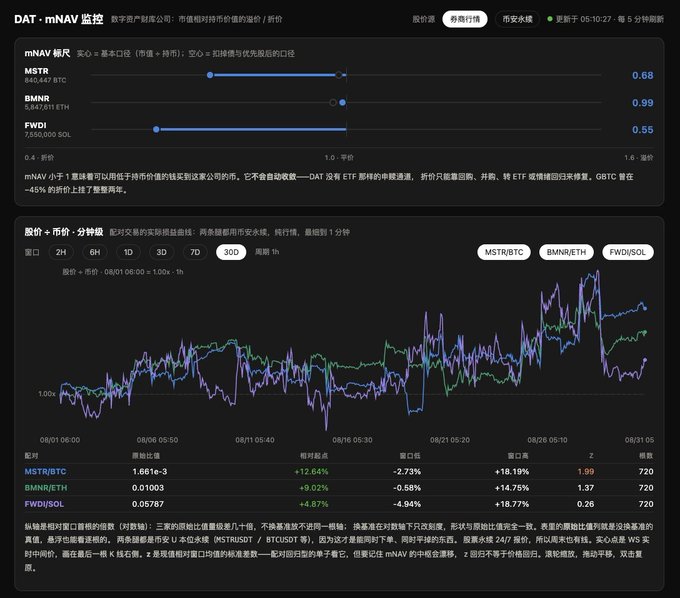
Task: Click the BMNR/ETH row in the table
Action: click(339, 488)
